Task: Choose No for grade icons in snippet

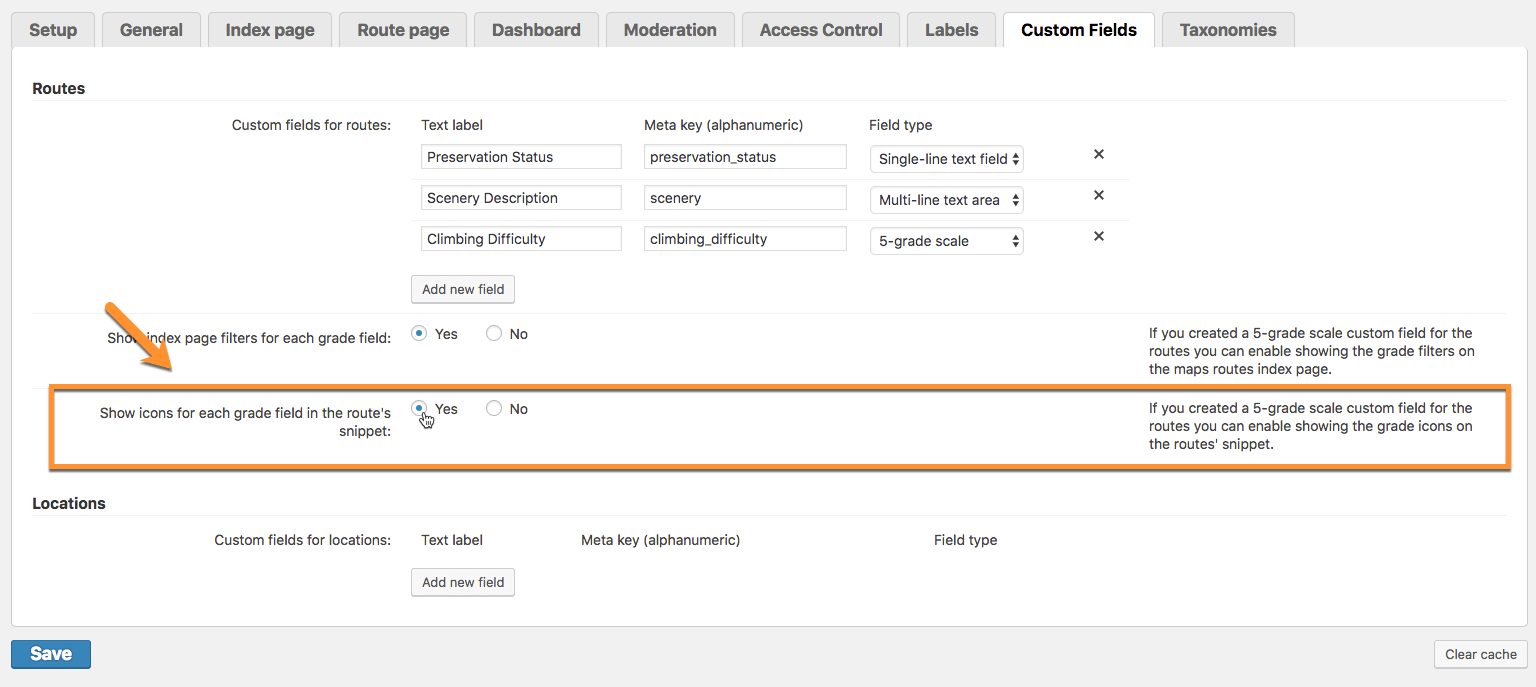Action: 494,409
